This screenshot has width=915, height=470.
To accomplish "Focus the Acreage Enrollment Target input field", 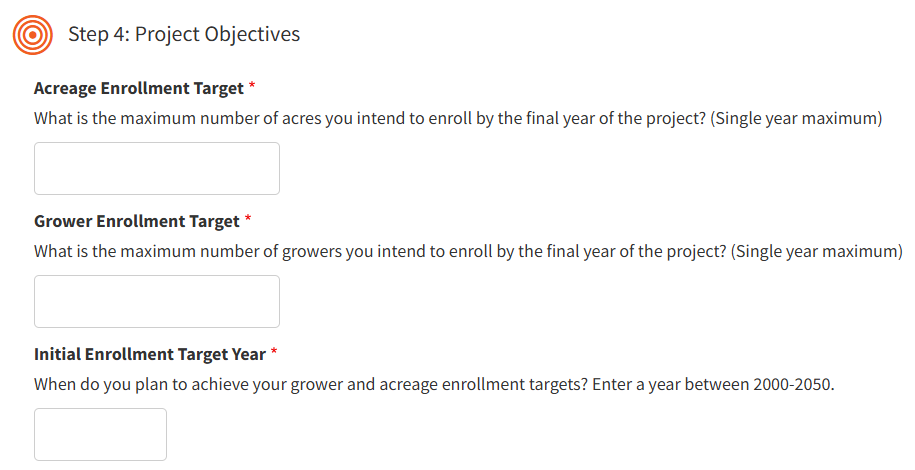I will [156, 168].
